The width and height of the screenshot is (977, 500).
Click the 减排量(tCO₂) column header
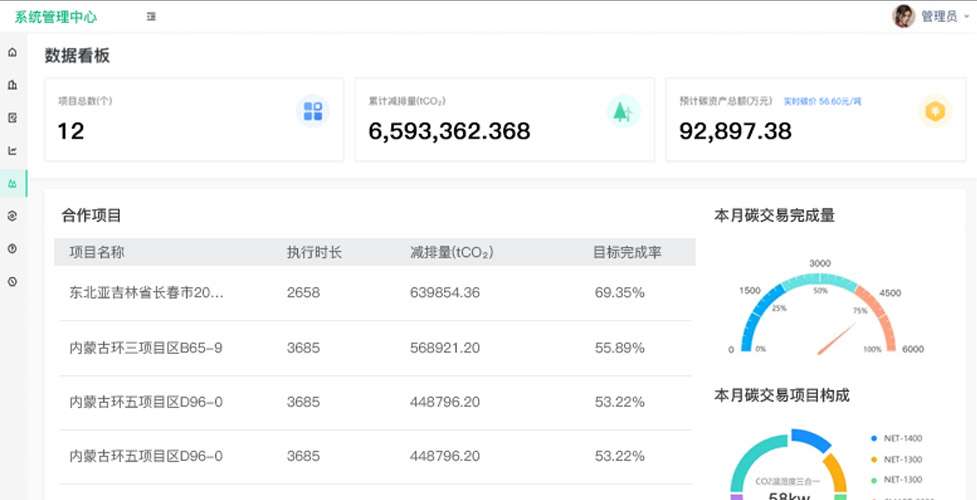coord(451,252)
